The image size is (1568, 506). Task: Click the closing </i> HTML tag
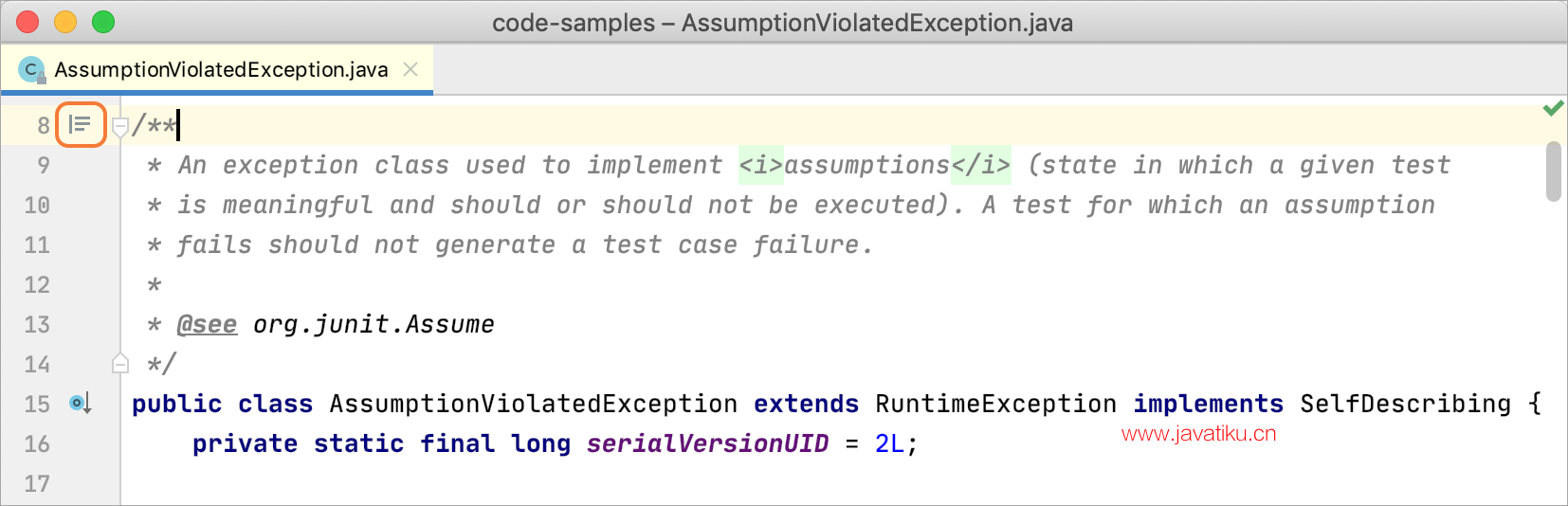click(981, 165)
